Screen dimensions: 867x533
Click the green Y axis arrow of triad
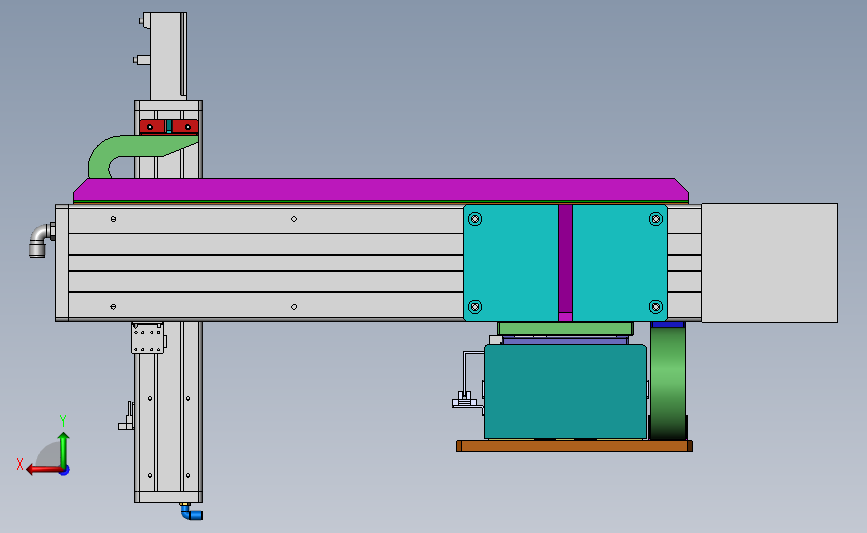click(x=64, y=450)
